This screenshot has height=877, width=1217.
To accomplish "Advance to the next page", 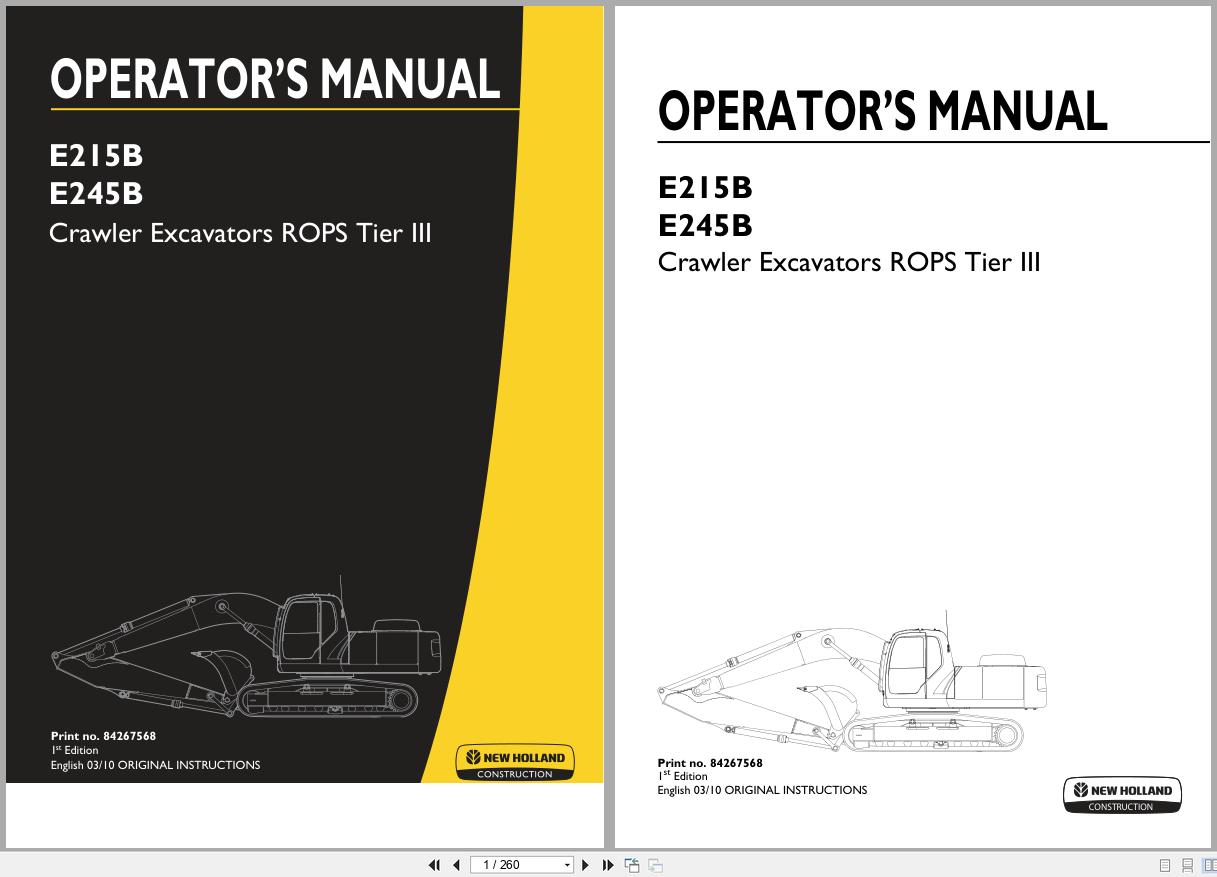I will [x=585, y=864].
